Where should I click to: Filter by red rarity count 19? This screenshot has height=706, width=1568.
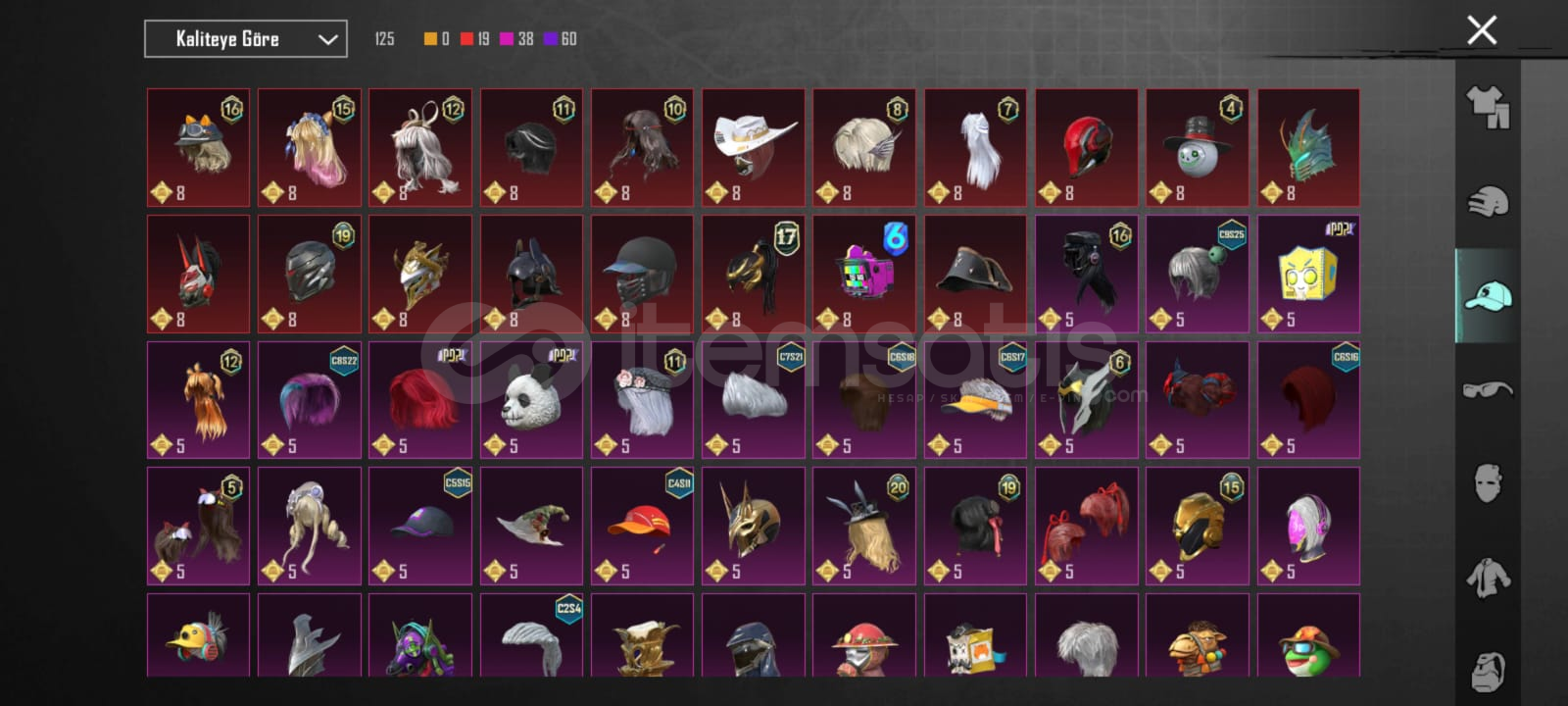click(x=475, y=39)
